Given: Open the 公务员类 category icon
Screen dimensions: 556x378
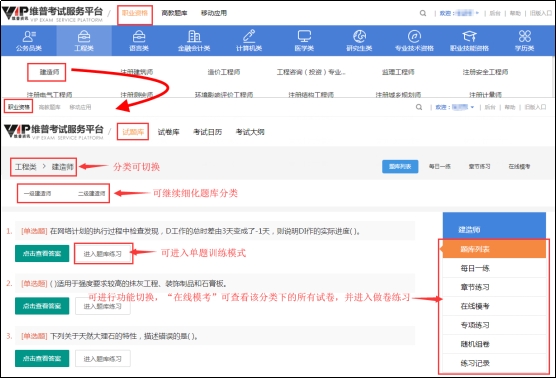Looking at the screenshot, I should 29,36.
